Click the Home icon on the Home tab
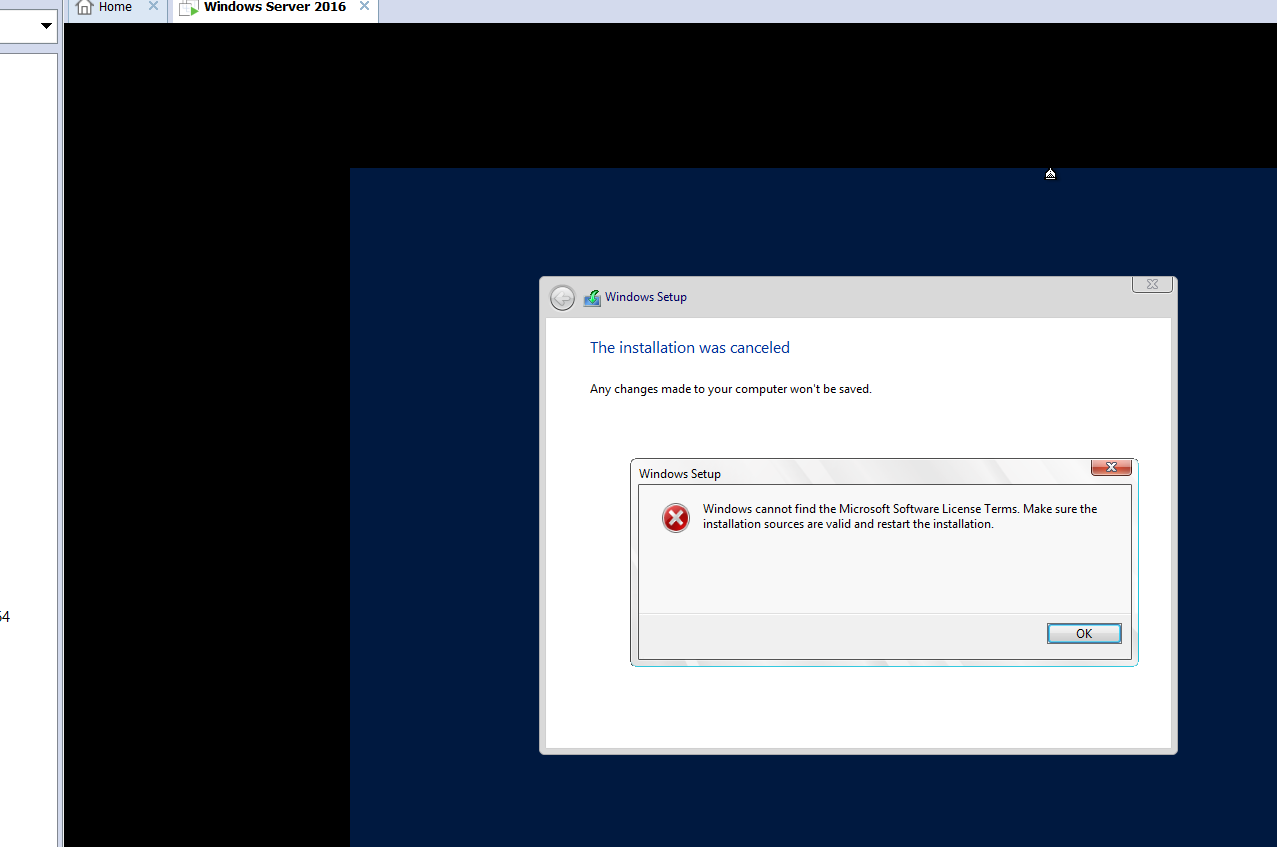Screen dimensions: 1277x847 click(x=85, y=7)
